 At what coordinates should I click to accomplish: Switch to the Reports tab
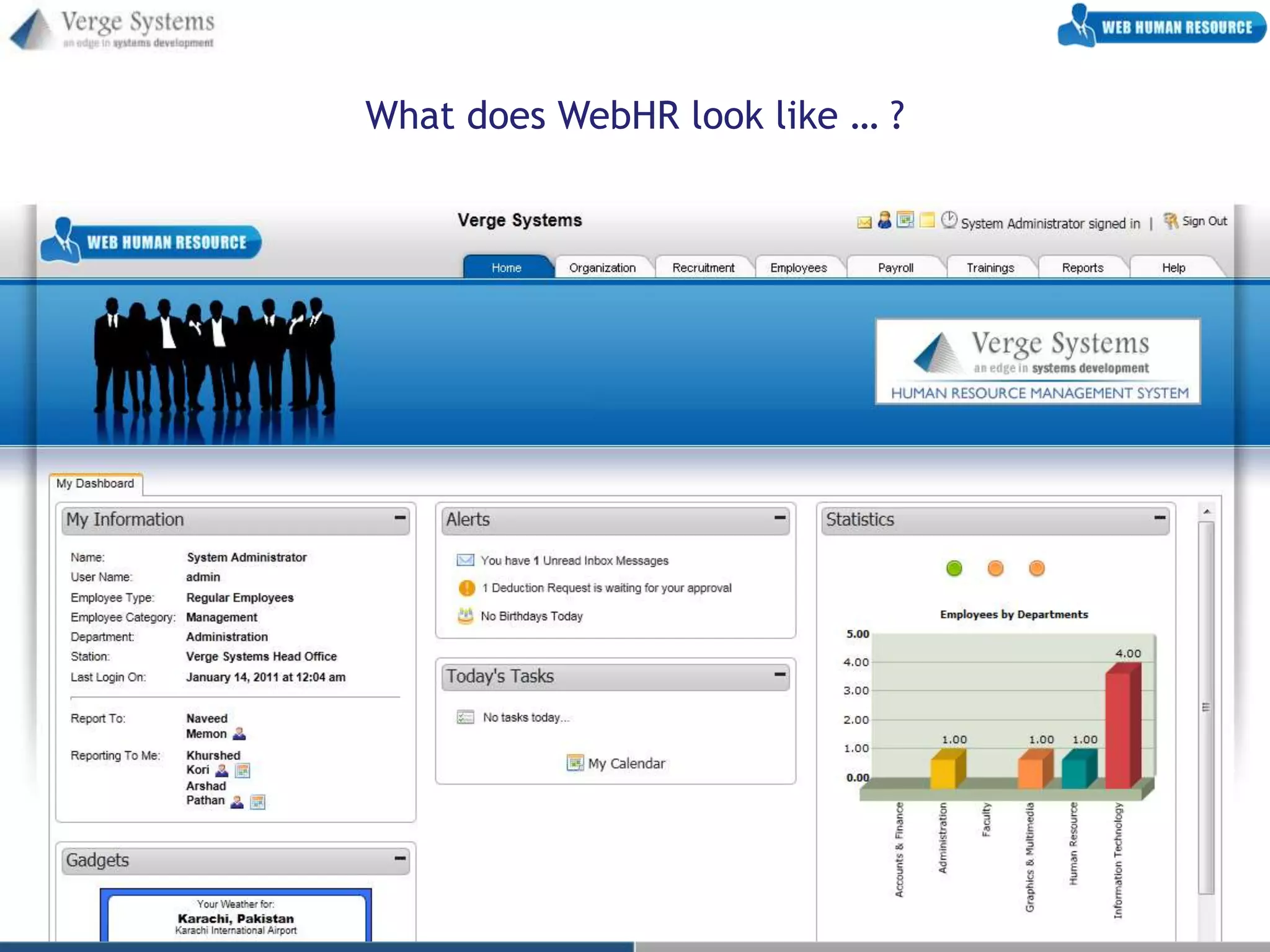click(x=1083, y=268)
